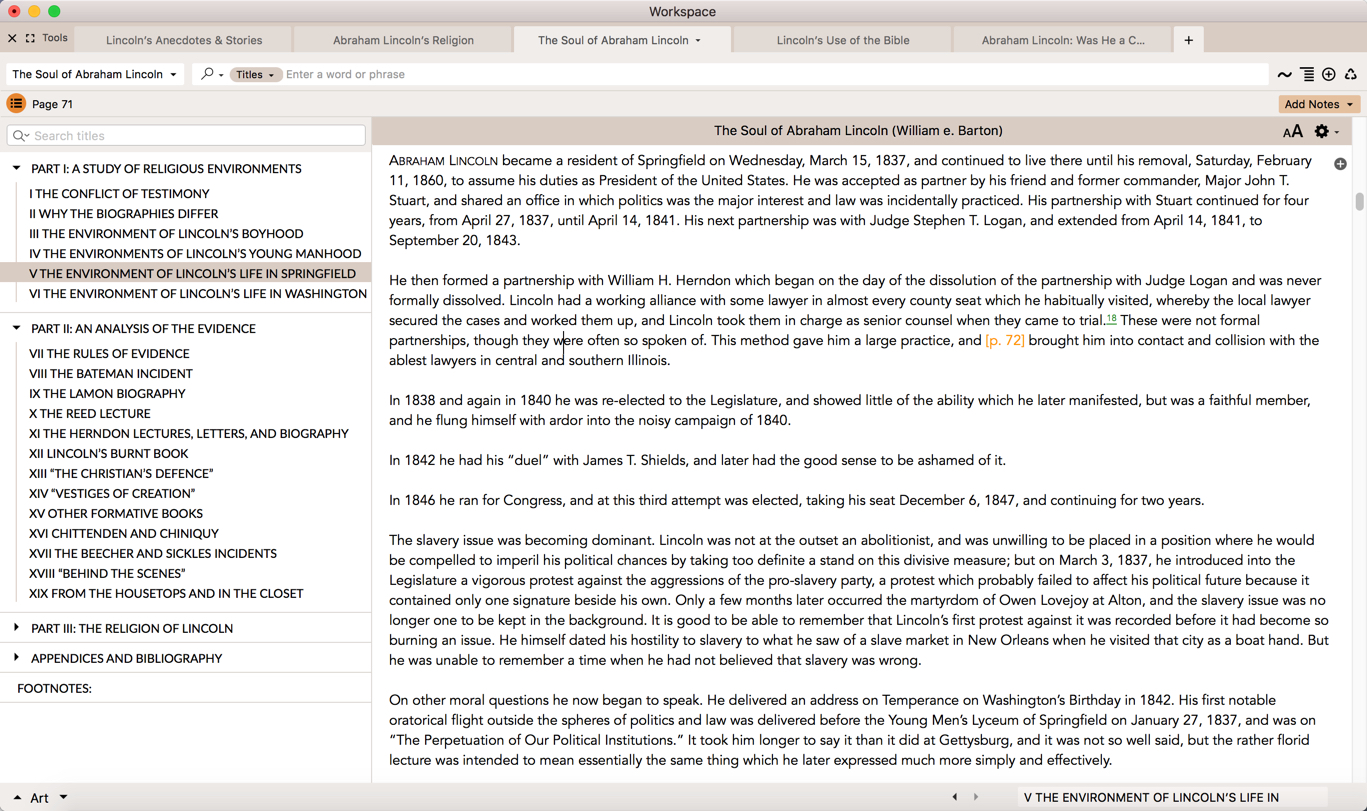Viewport: 1367px width, 811px height.
Task: Switch to Abraham Lincoln's Religion tab
Action: [x=403, y=40]
